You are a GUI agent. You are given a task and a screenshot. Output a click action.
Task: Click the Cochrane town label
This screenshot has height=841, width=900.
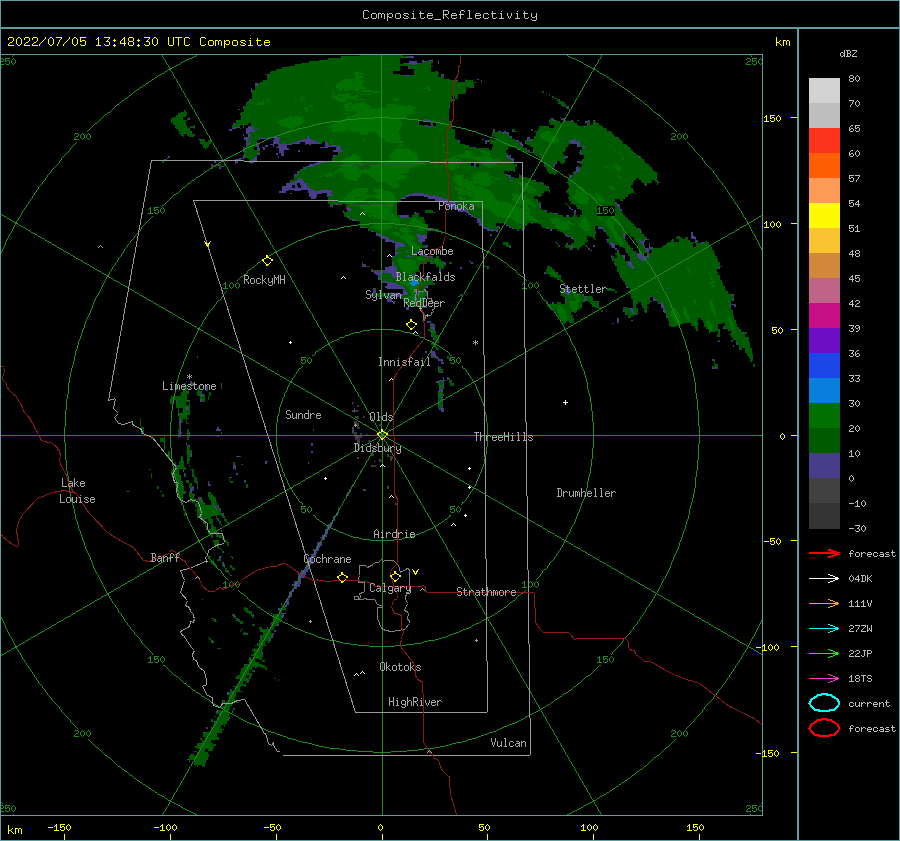coord(327,559)
